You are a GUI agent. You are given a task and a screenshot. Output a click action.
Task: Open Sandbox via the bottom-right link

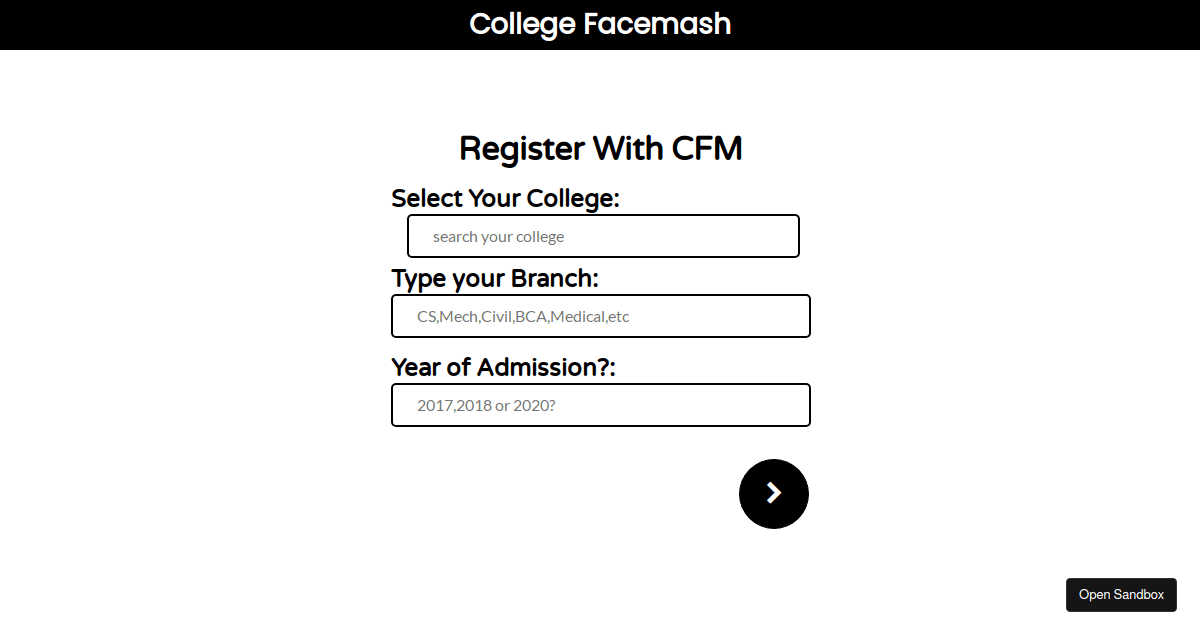[1121, 594]
